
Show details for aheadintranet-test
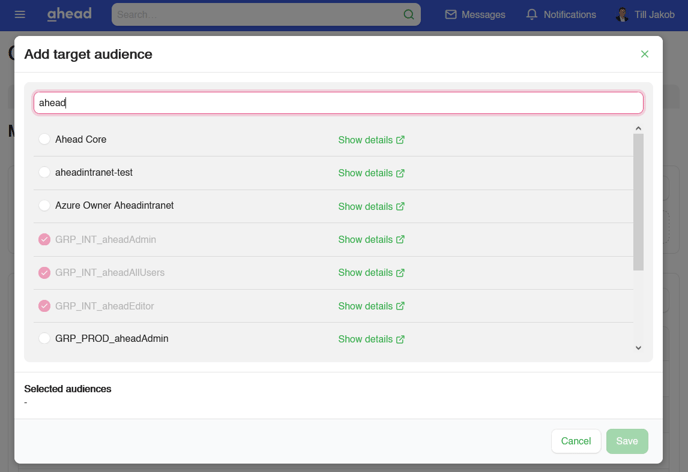(371, 173)
